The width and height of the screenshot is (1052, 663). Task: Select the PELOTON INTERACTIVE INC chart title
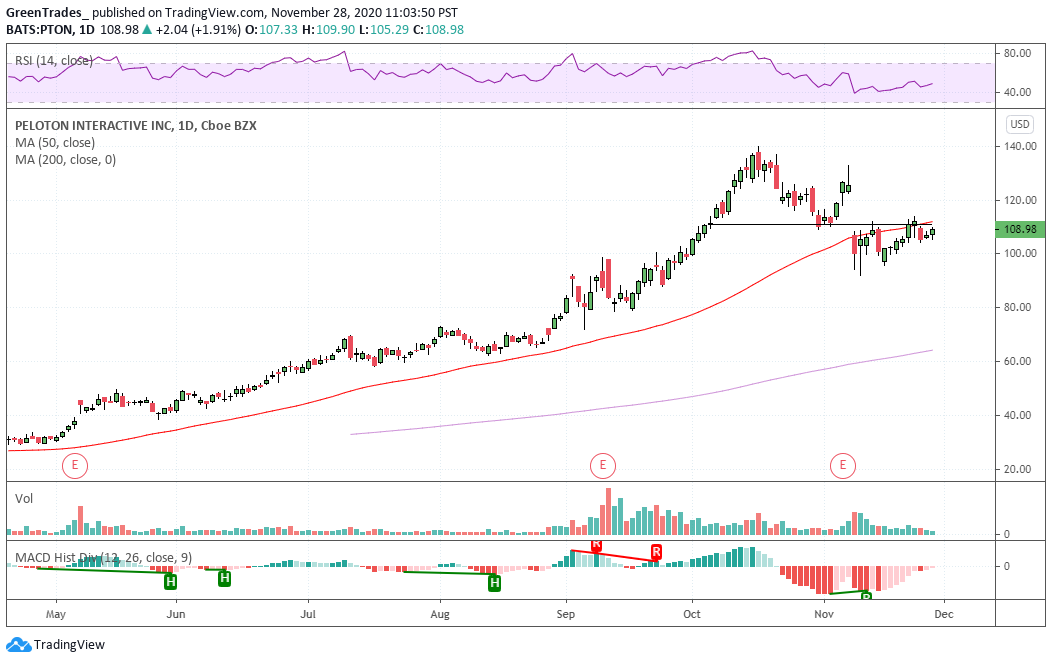136,125
